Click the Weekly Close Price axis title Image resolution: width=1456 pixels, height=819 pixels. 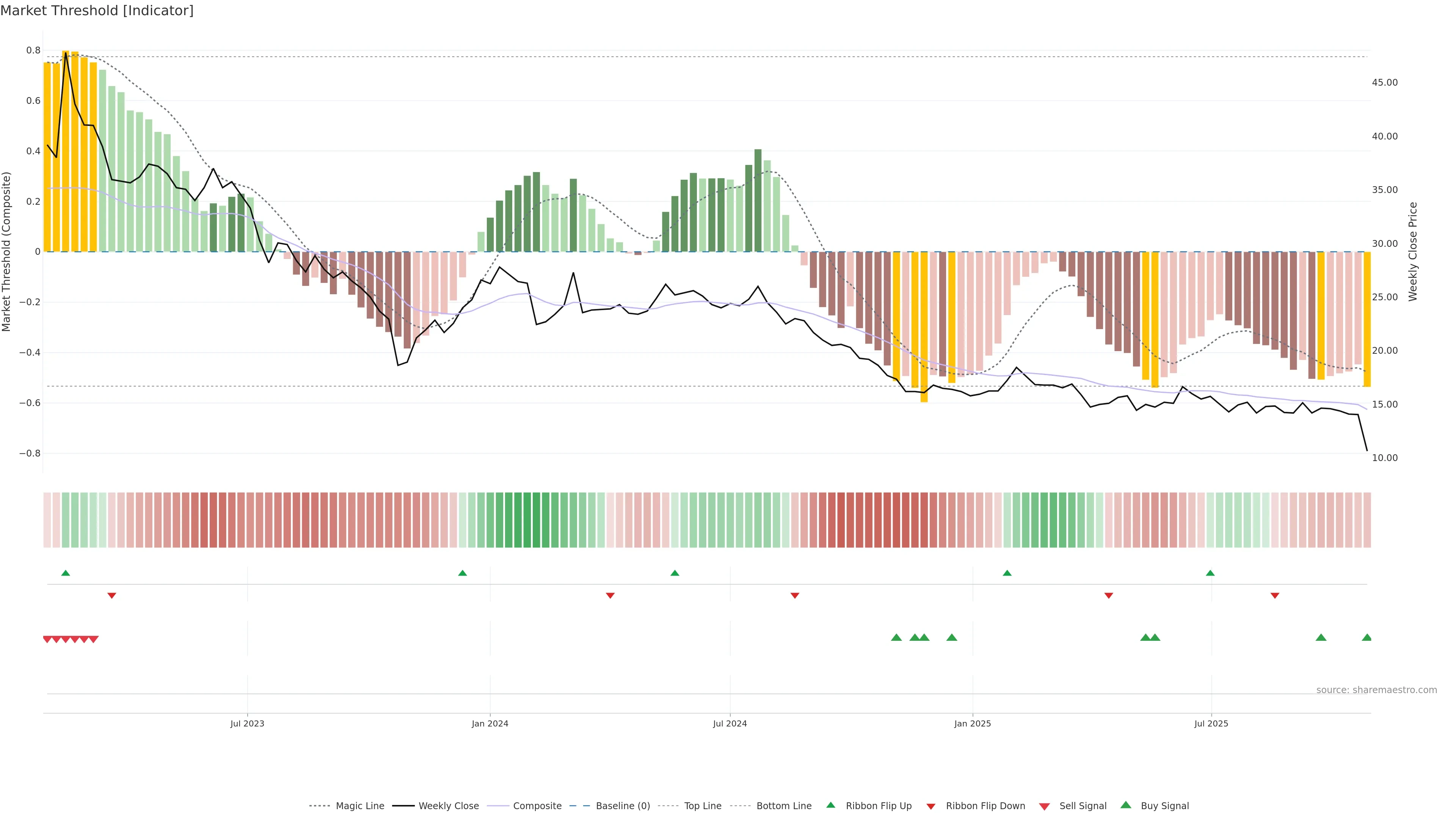click(x=1412, y=251)
